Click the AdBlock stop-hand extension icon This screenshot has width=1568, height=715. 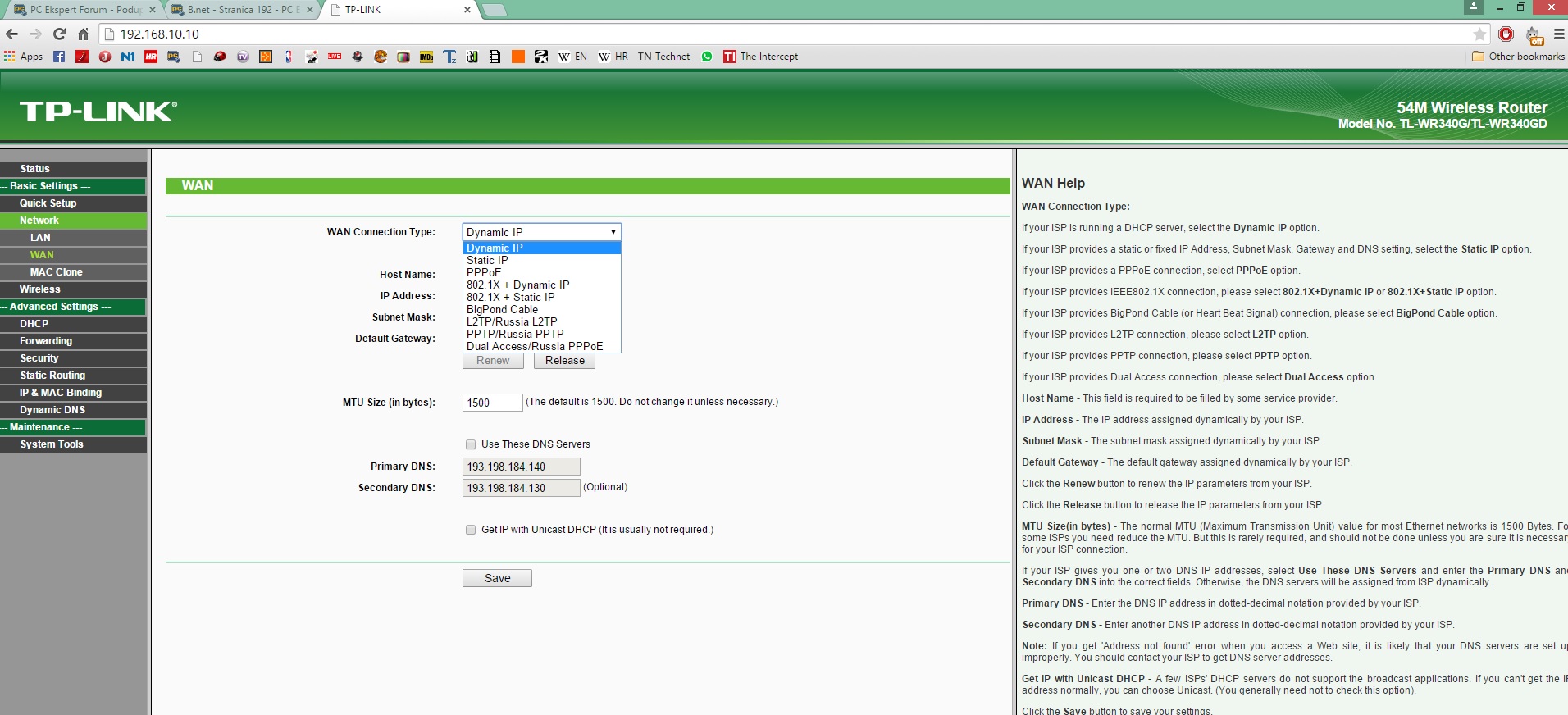[1506, 34]
